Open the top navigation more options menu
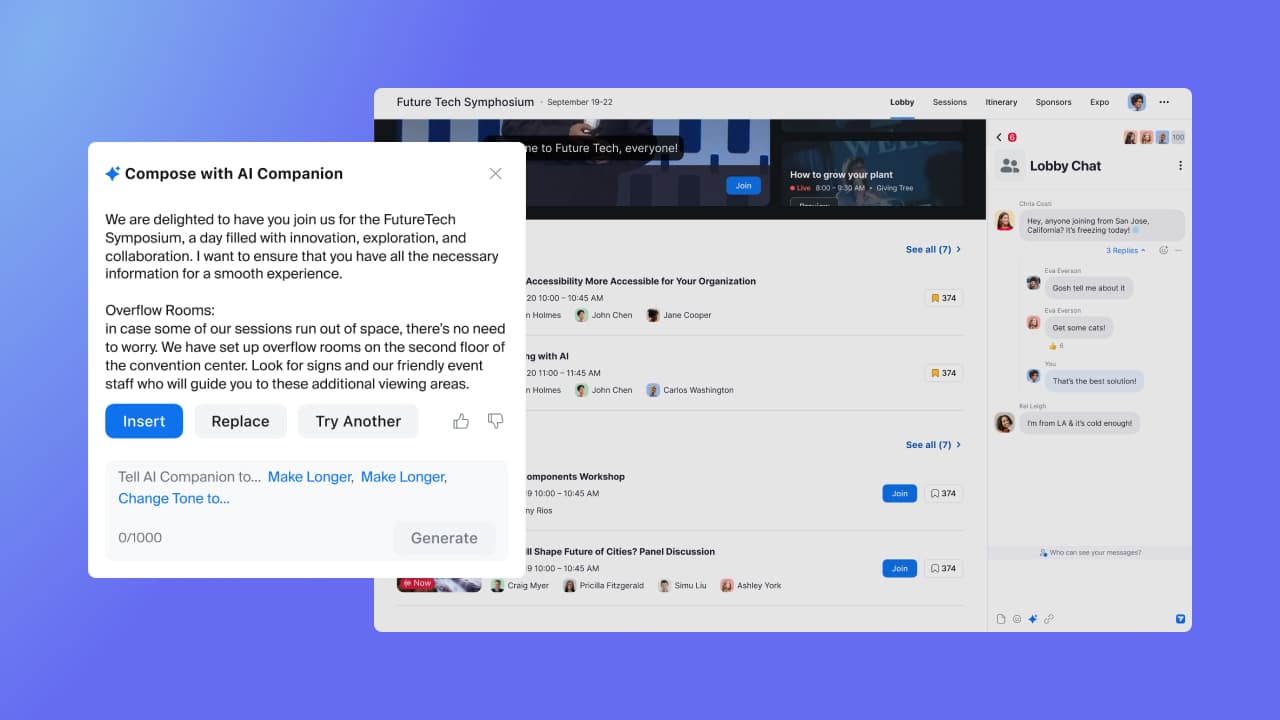The image size is (1280, 720). [x=1164, y=102]
